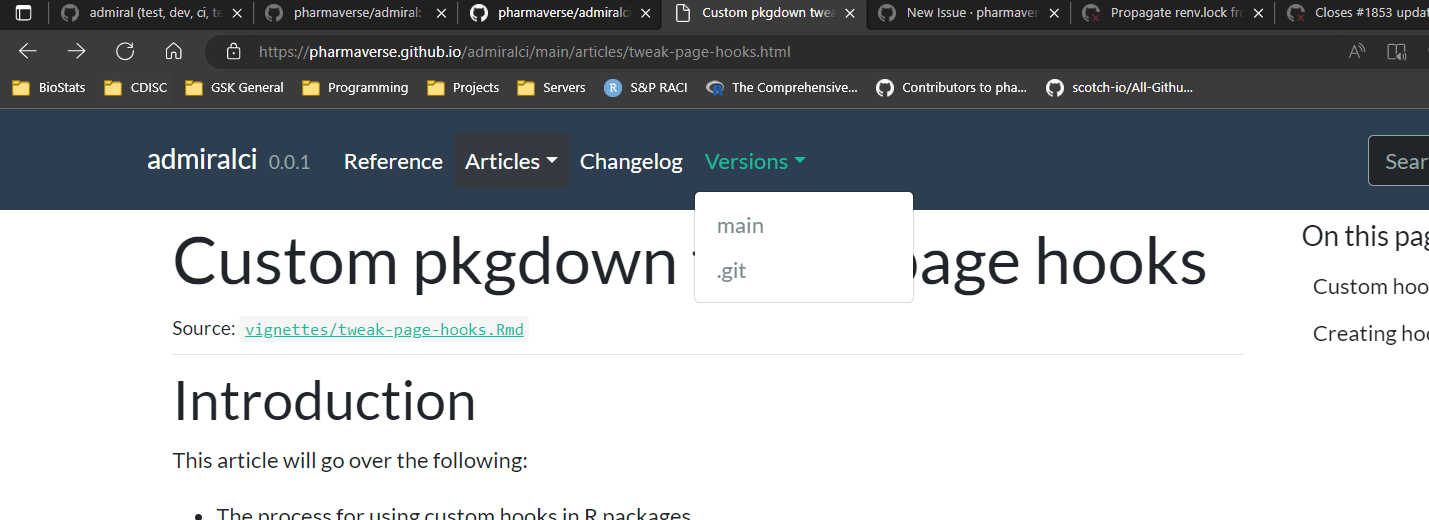This screenshot has width=1429, height=520.
Task: View site information via the lock icon
Action: (x=234, y=51)
